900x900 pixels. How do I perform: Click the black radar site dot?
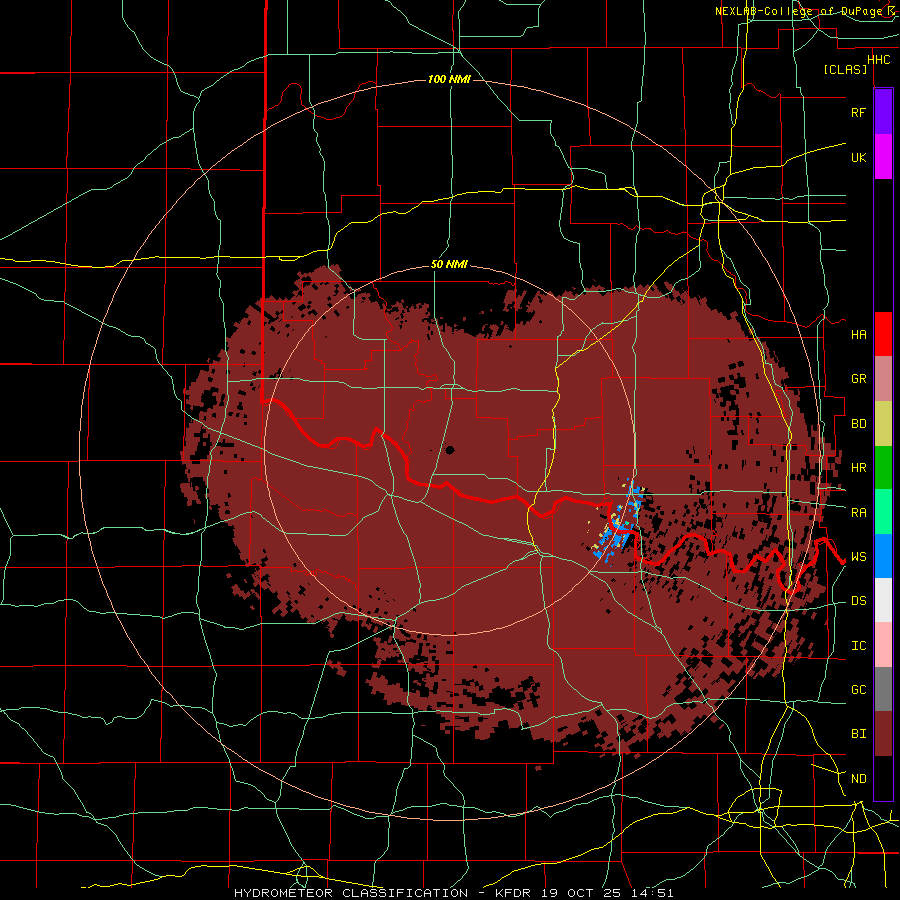449,450
